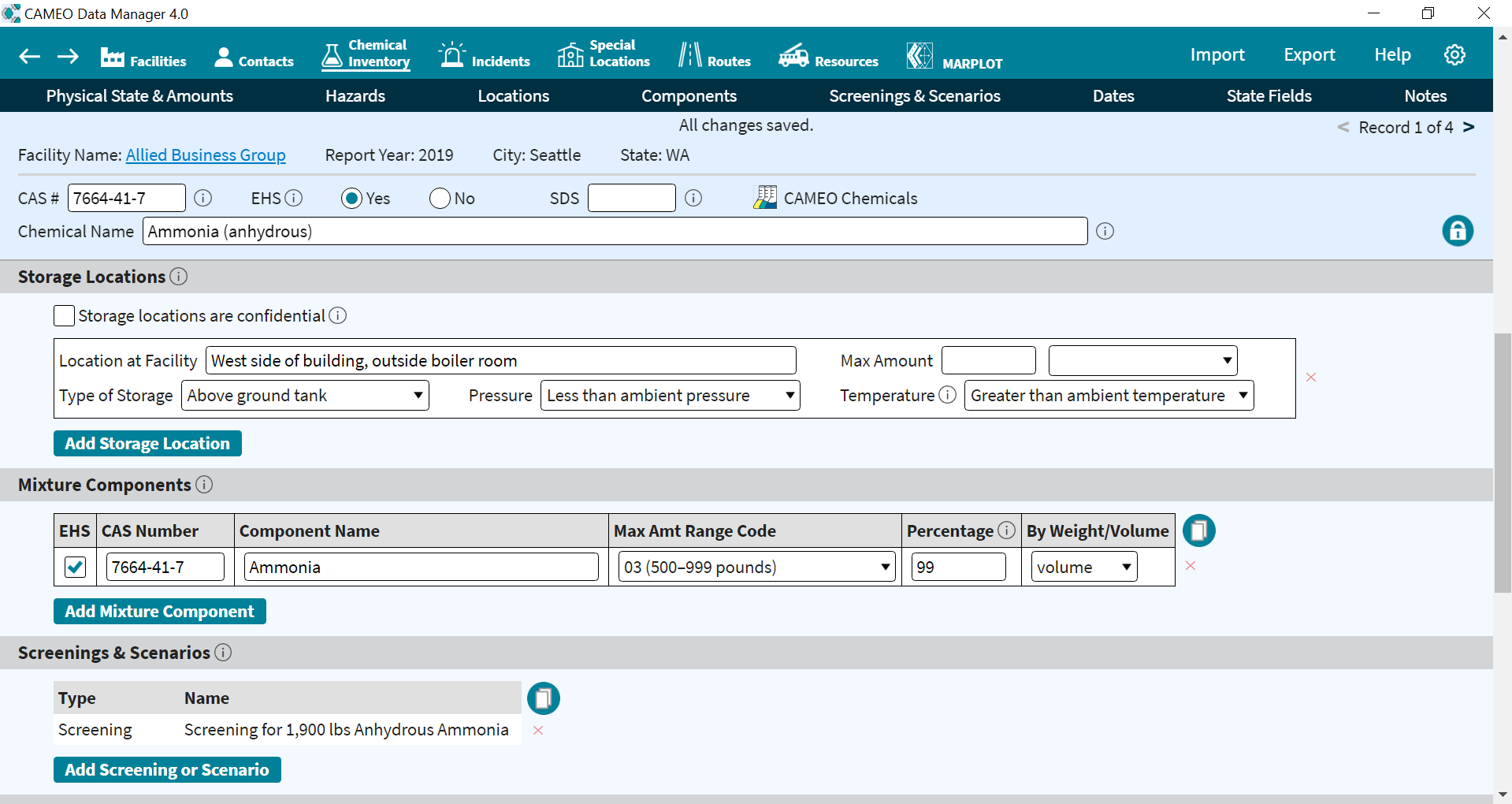This screenshot has width=1512, height=804.
Task: Open the Help menu
Action: tap(1392, 55)
